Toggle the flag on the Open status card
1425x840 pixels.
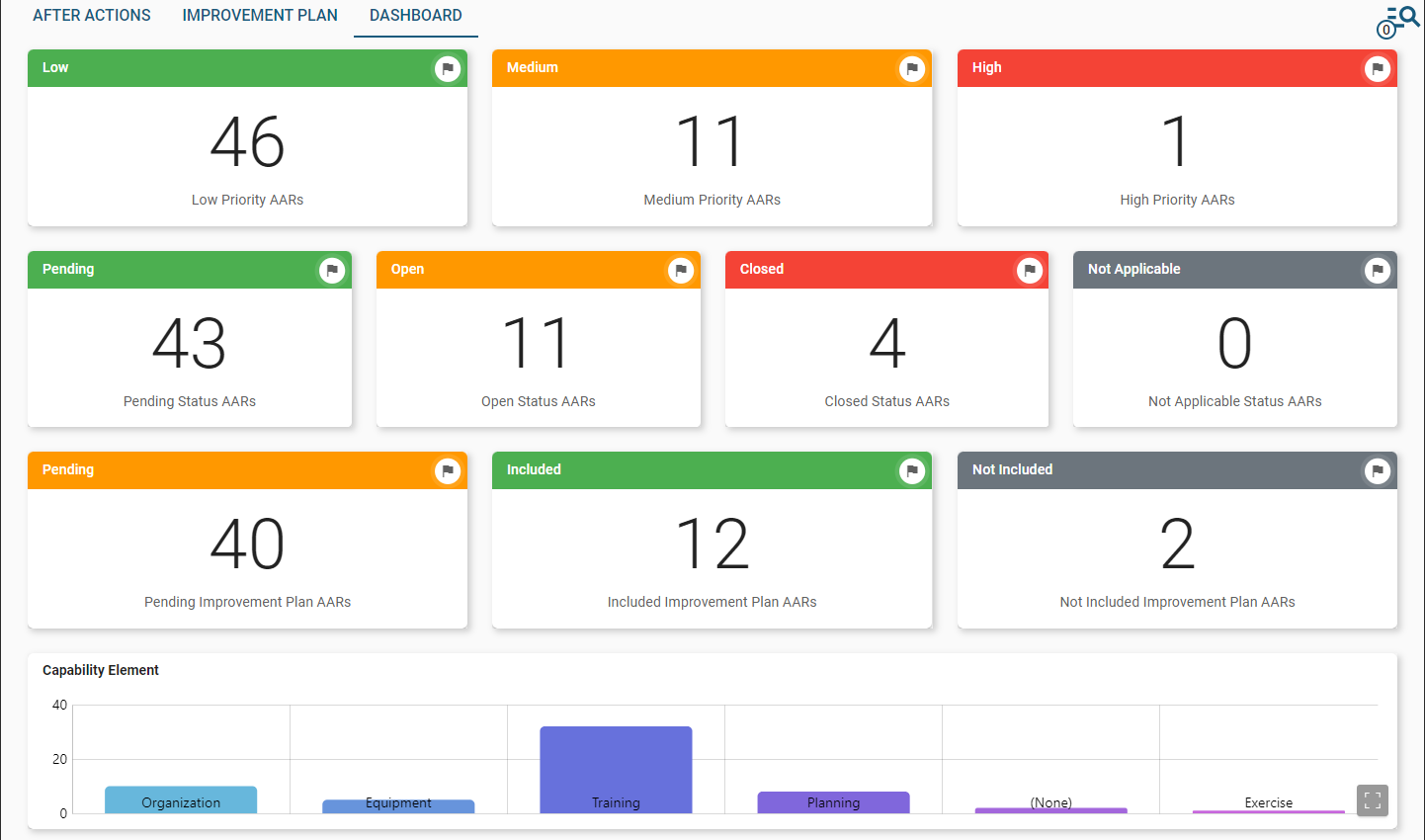(680, 270)
